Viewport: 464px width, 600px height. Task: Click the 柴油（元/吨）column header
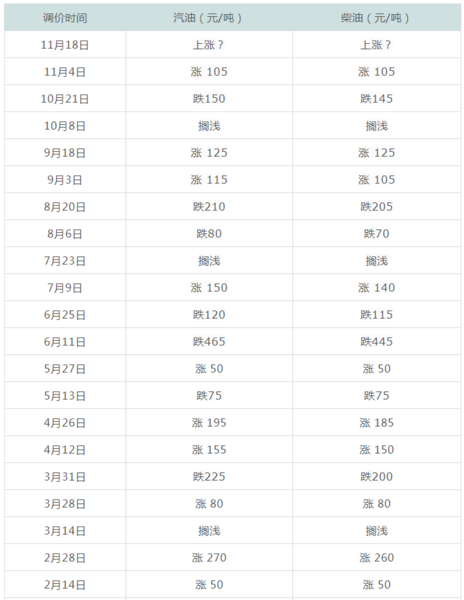pyautogui.click(x=376, y=18)
